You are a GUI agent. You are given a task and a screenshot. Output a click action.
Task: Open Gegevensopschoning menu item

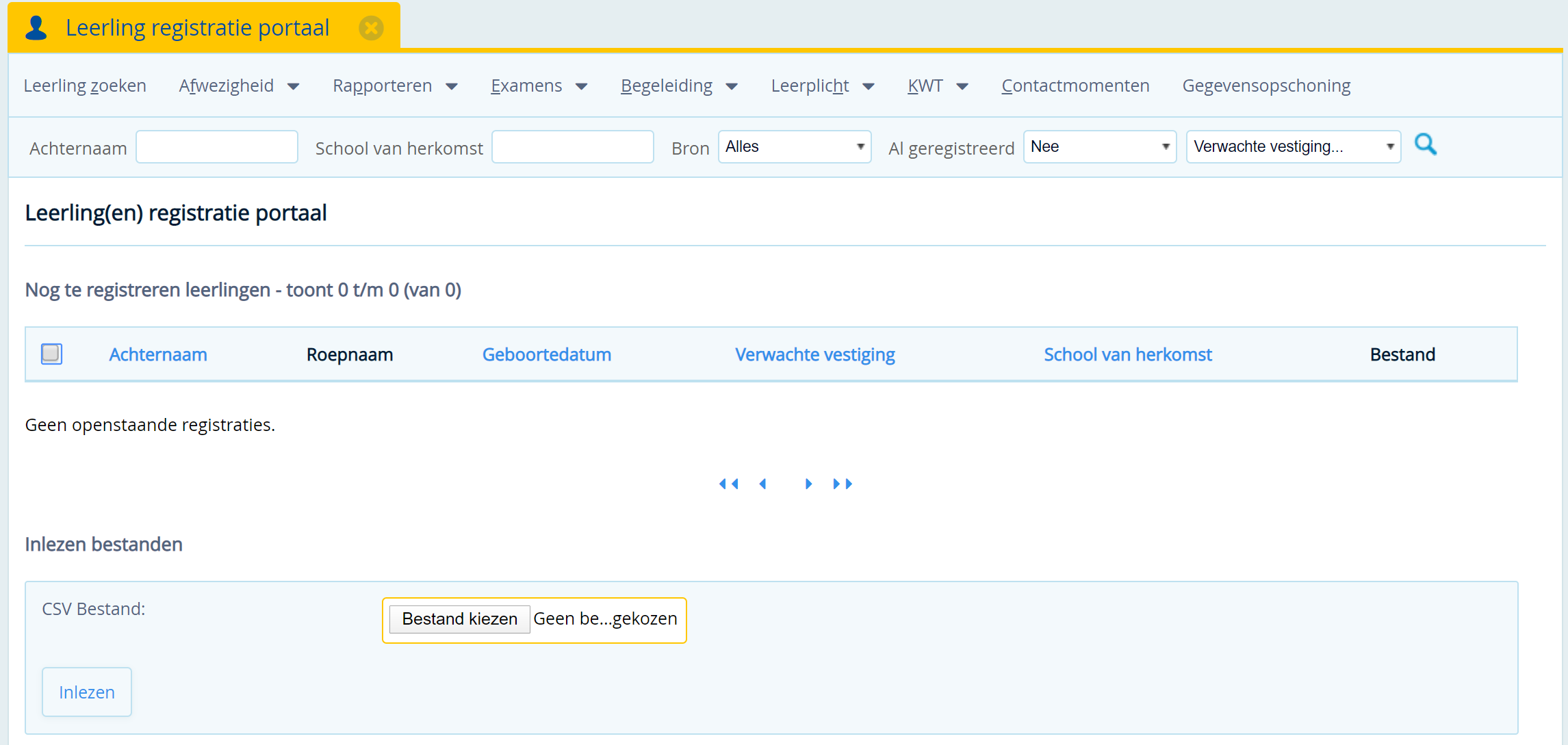click(1266, 86)
